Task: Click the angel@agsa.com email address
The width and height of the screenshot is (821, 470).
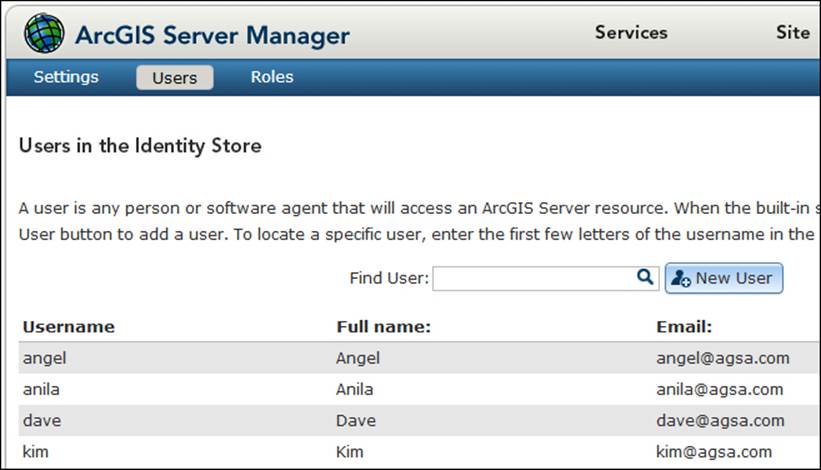Action: (x=722, y=358)
